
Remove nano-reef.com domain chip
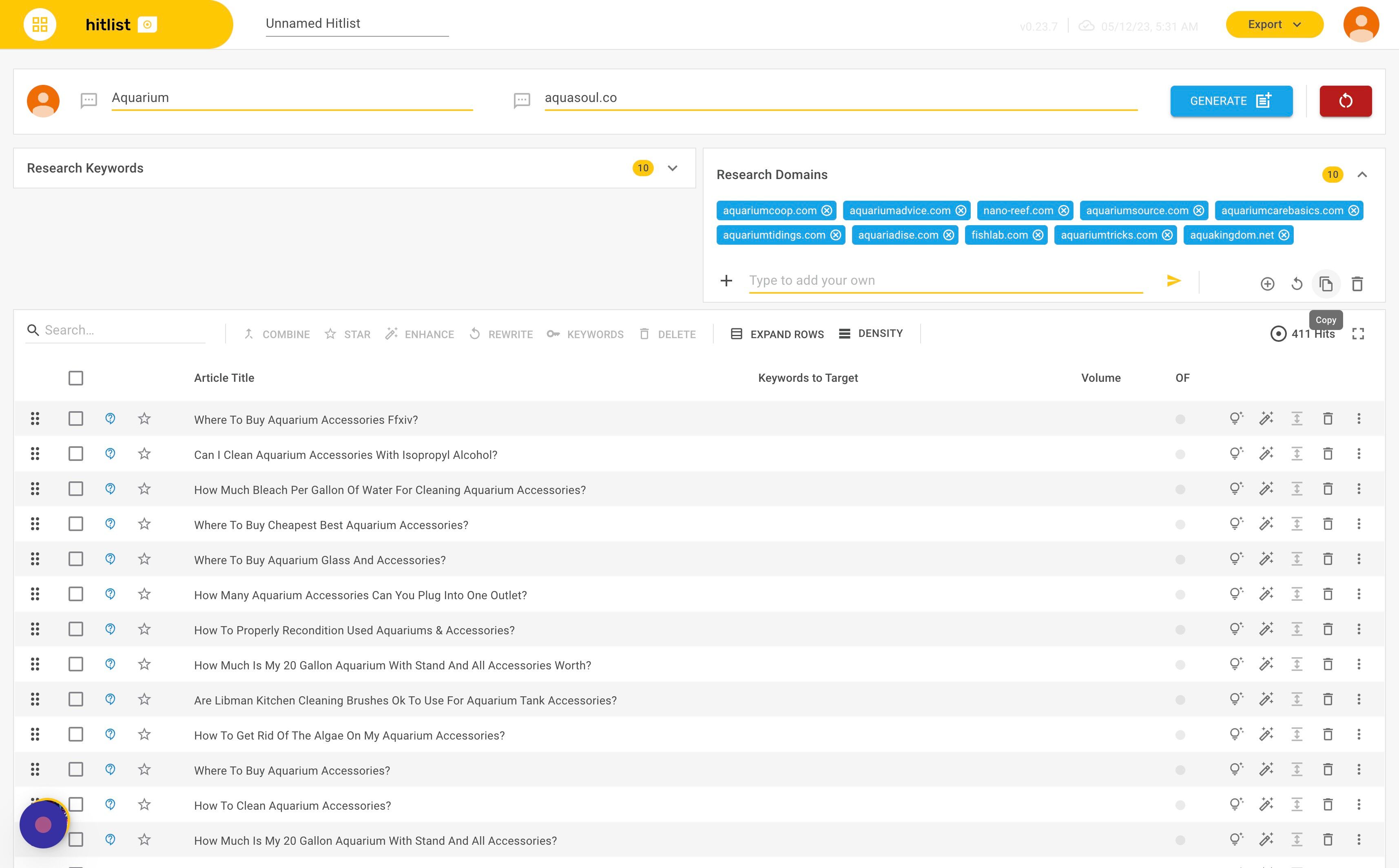pos(1063,211)
